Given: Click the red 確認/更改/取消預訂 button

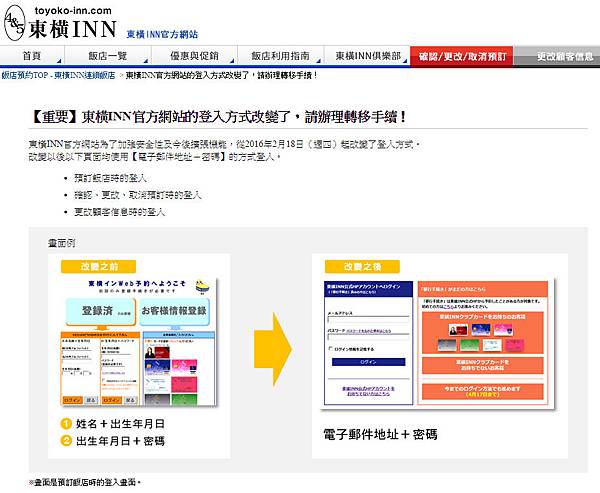Looking at the screenshot, I should point(462,57).
